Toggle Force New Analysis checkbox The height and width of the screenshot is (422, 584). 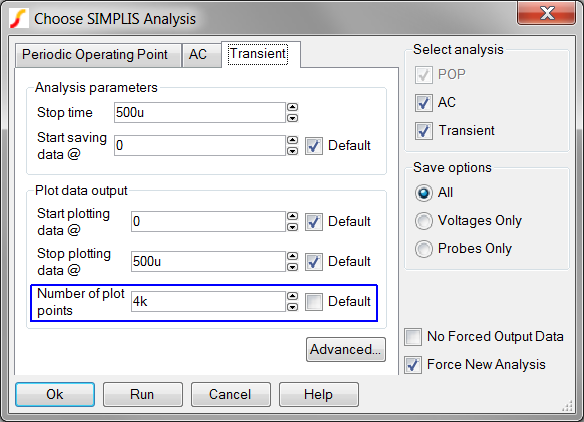tap(413, 365)
